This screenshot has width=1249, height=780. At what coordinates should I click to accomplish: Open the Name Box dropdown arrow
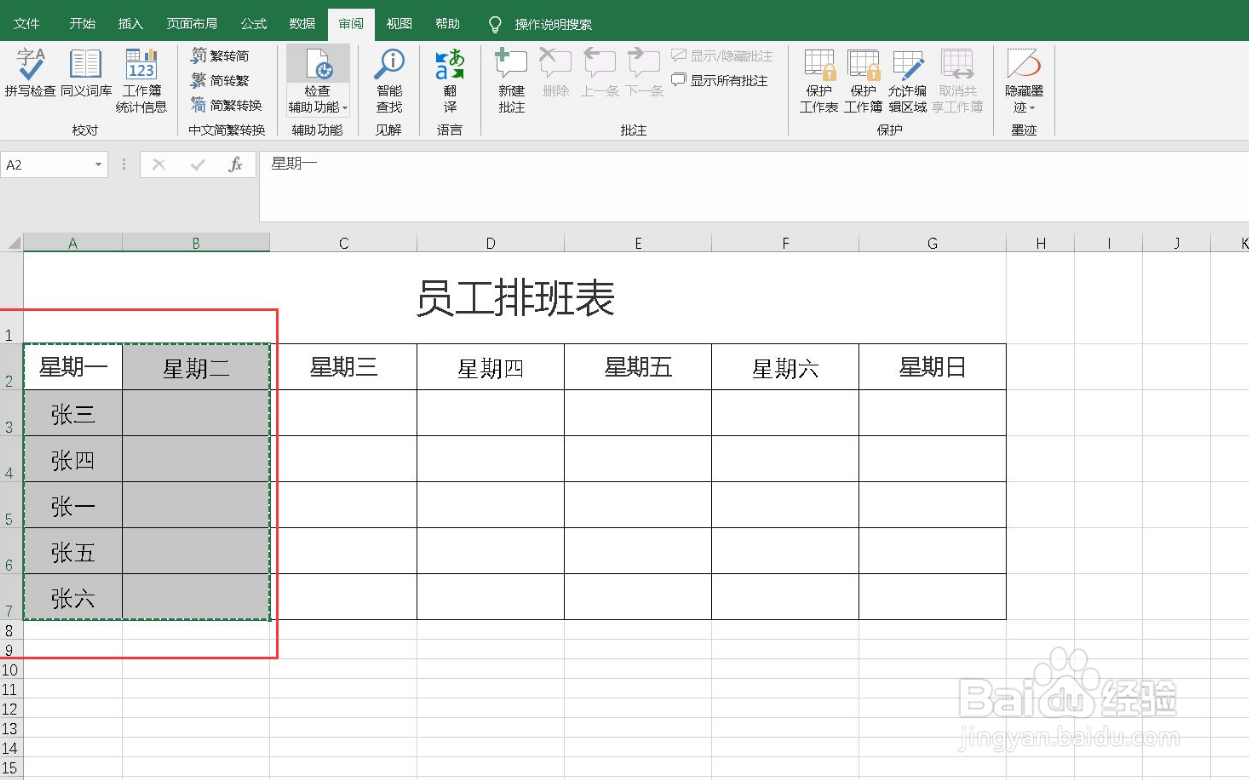pos(97,164)
